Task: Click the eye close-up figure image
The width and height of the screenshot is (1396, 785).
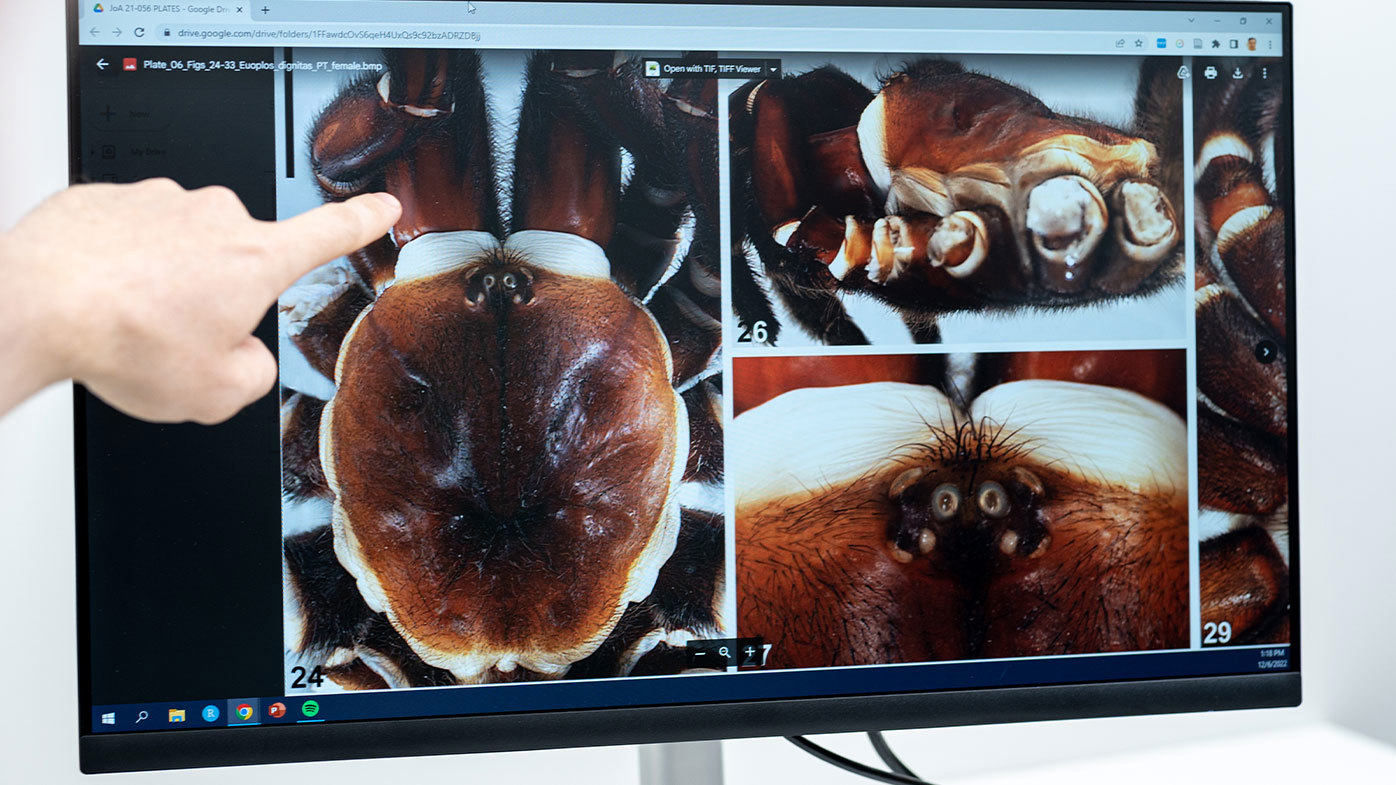Action: (961, 508)
